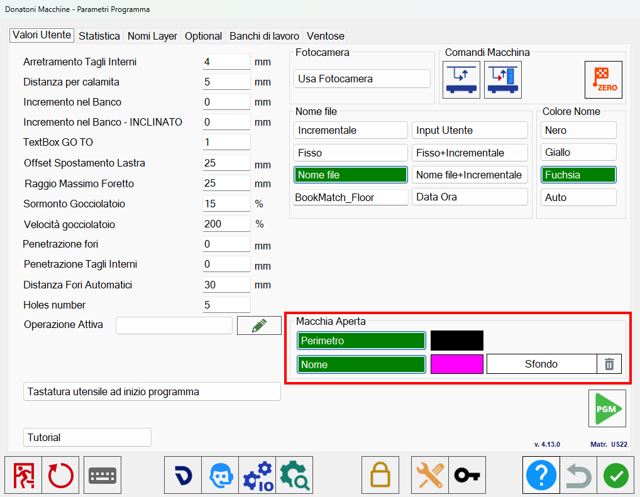Click the padlock icon
This screenshot has height=497, width=640.
click(380, 475)
